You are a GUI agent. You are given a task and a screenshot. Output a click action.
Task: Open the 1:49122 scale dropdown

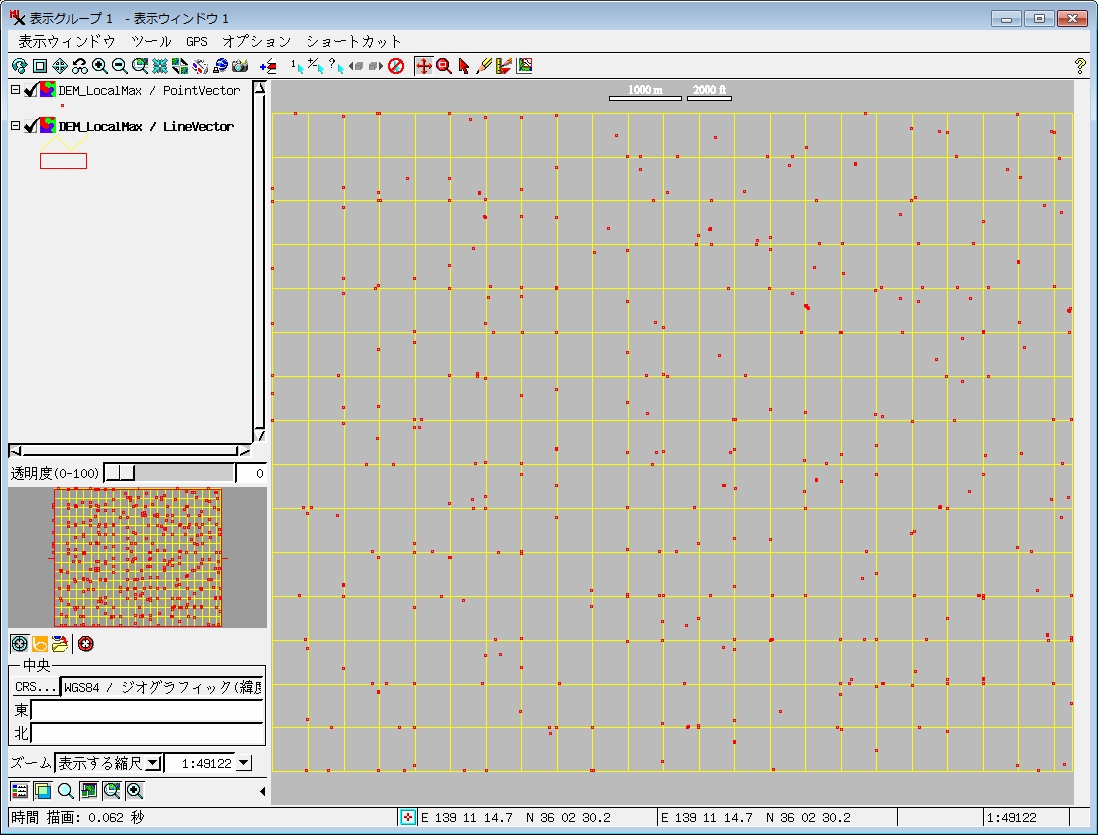click(x=244, y=763)
